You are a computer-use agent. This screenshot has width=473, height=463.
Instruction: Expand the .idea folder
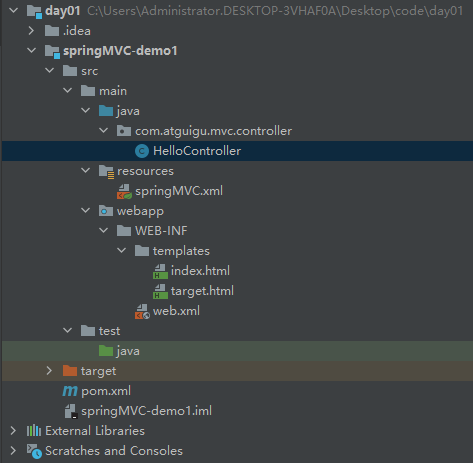point(31,31)
